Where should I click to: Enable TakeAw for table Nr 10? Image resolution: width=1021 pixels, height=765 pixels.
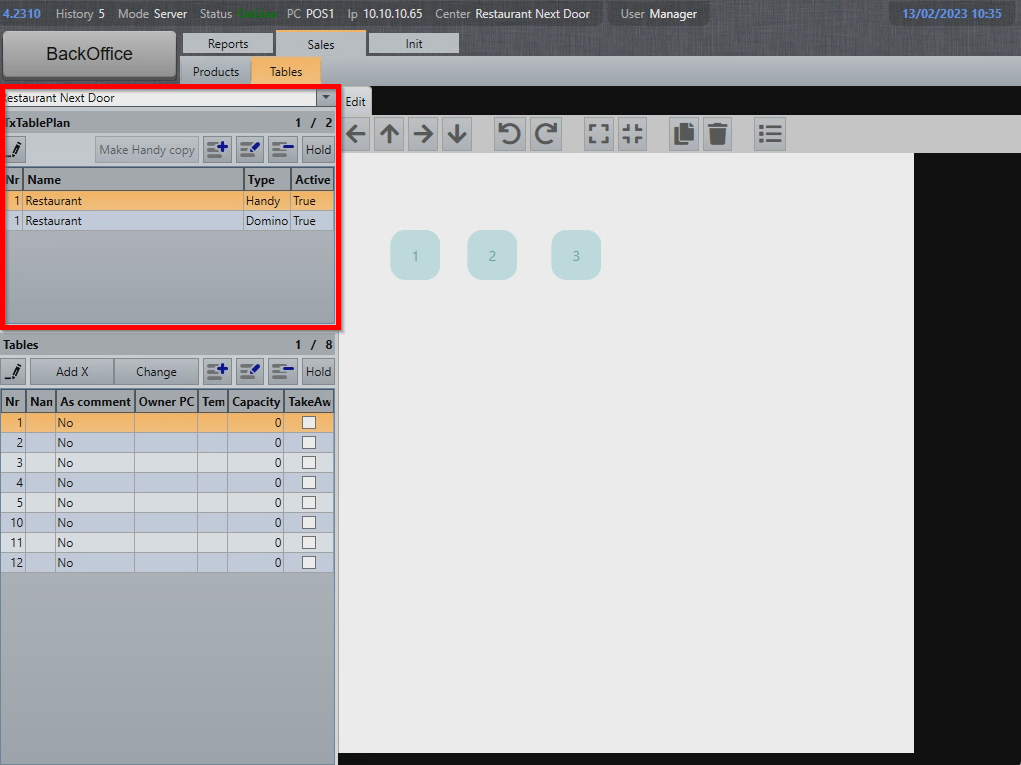pyautogui.click(x=308, y=522)
